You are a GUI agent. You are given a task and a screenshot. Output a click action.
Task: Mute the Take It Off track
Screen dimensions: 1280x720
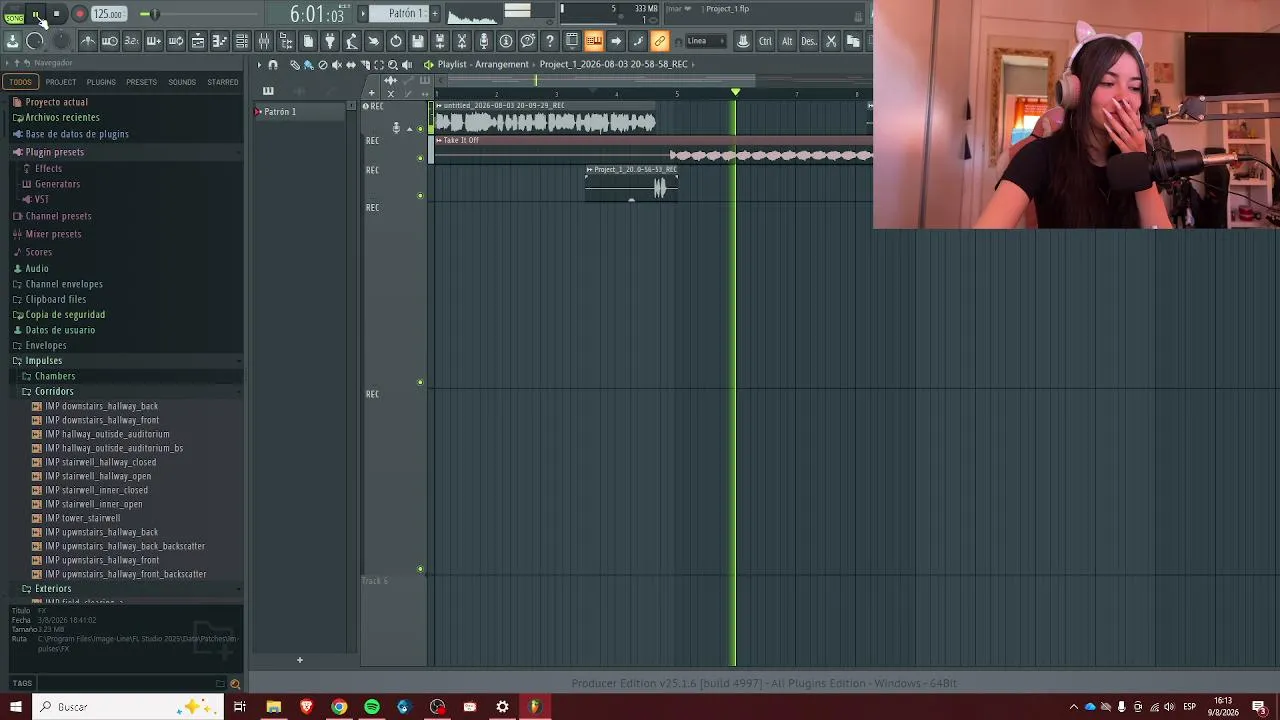tap(420, 158)
